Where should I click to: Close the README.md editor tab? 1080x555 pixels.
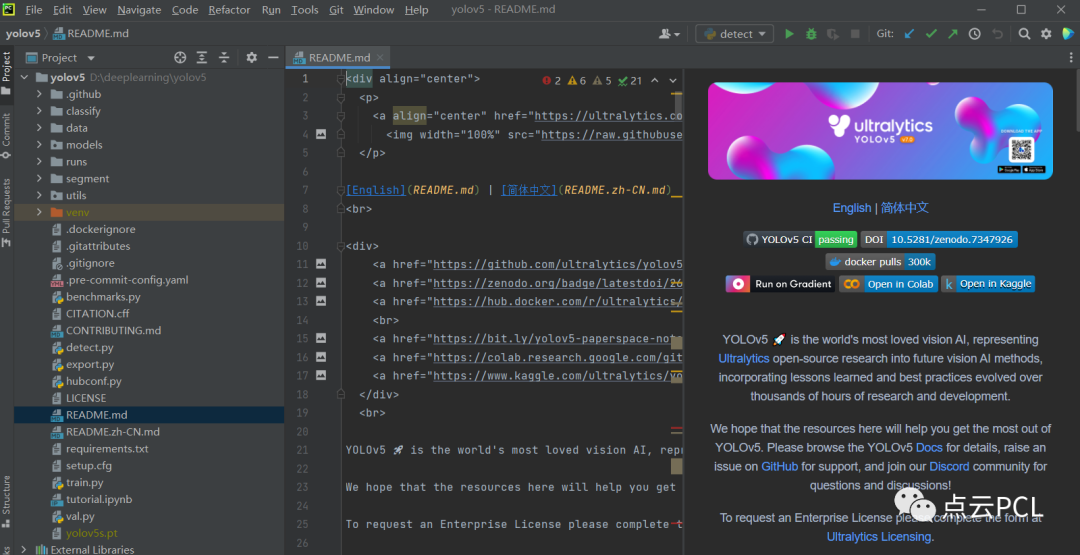(x=380, y=58)
